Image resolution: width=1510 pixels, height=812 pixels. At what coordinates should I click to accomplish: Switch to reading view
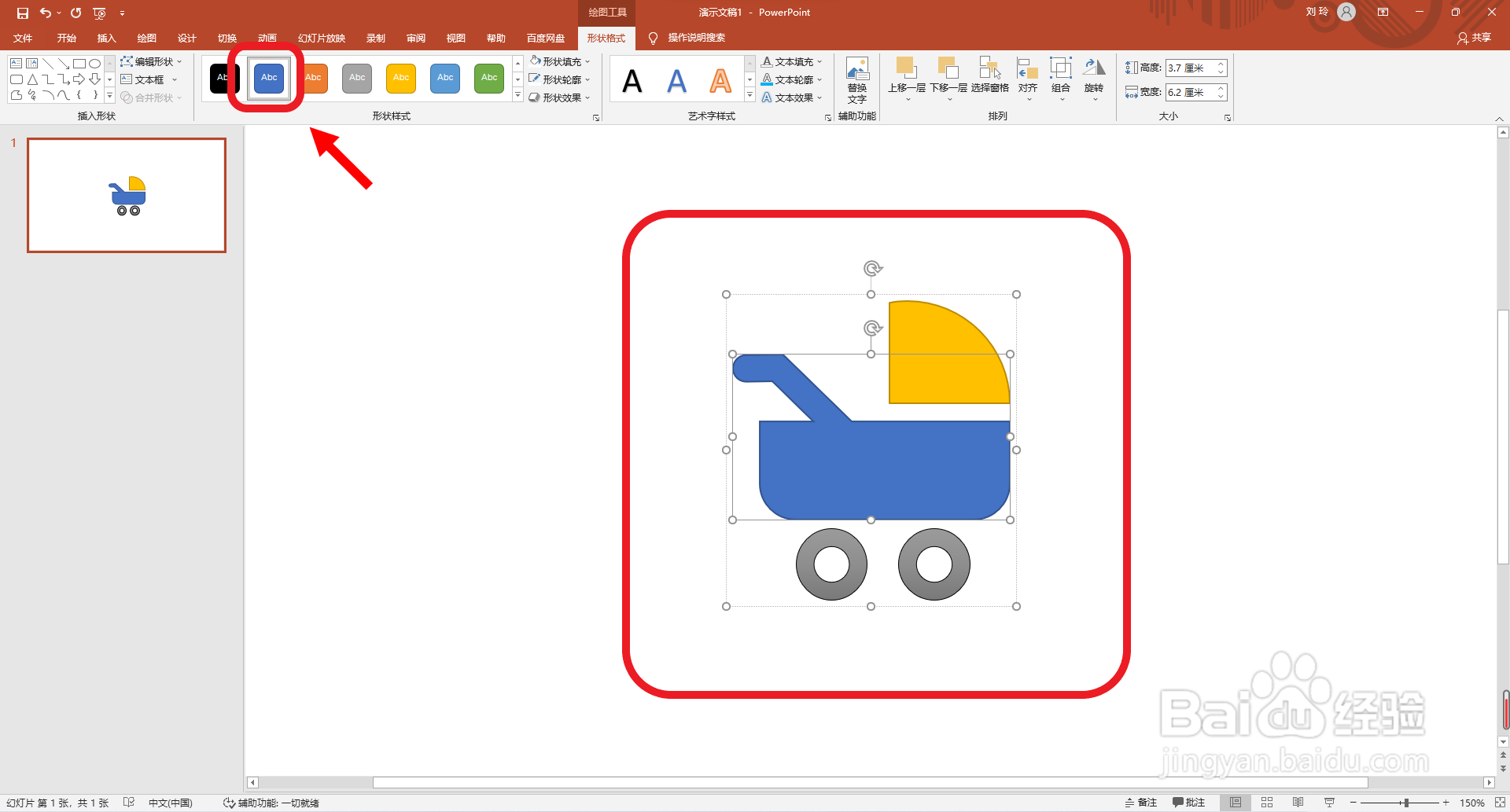pyautogui.click(x=1298, y=803)
